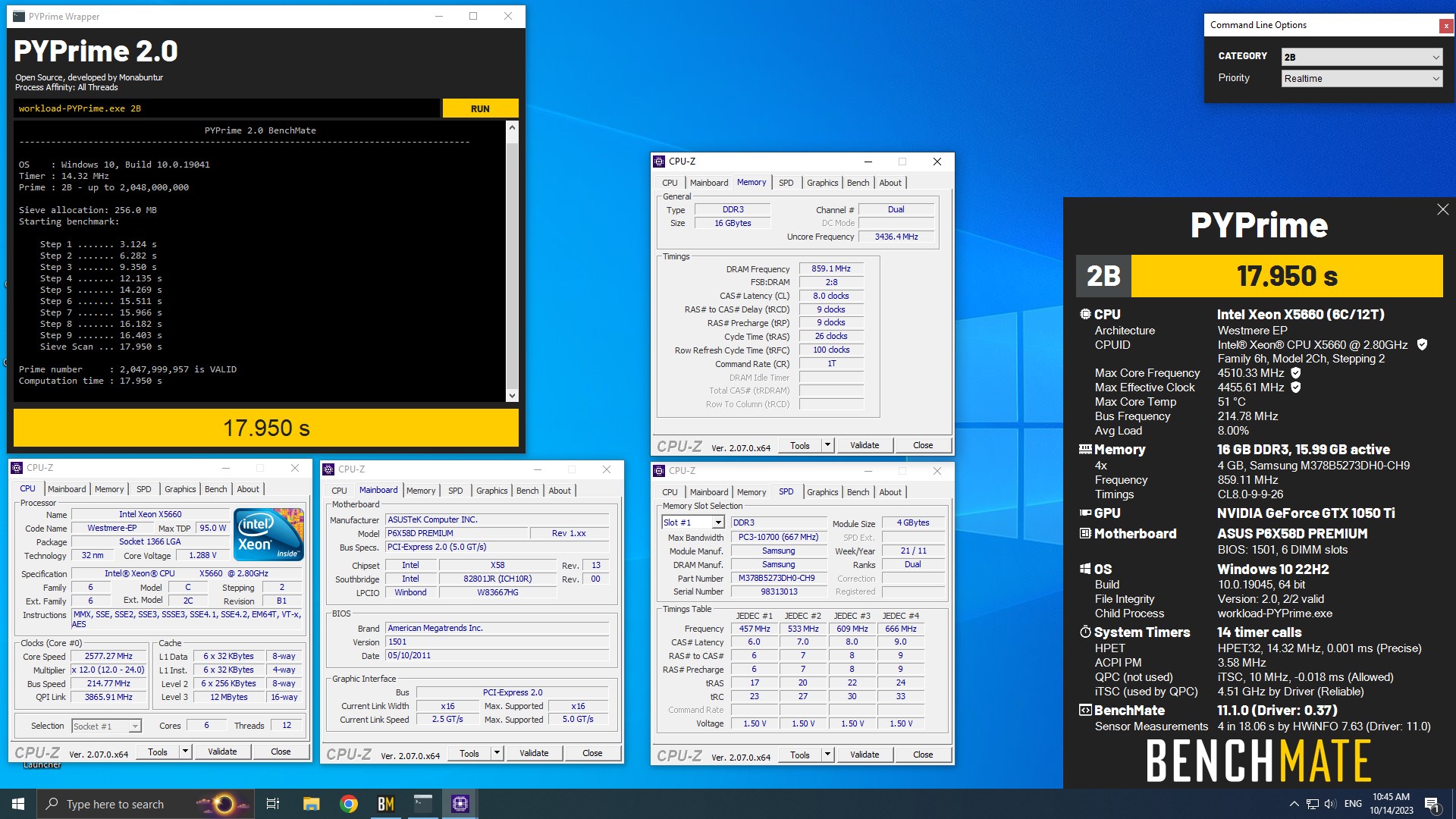
Task: Click the PYPrime console vertical scrollbar
Action: point(512,261)
